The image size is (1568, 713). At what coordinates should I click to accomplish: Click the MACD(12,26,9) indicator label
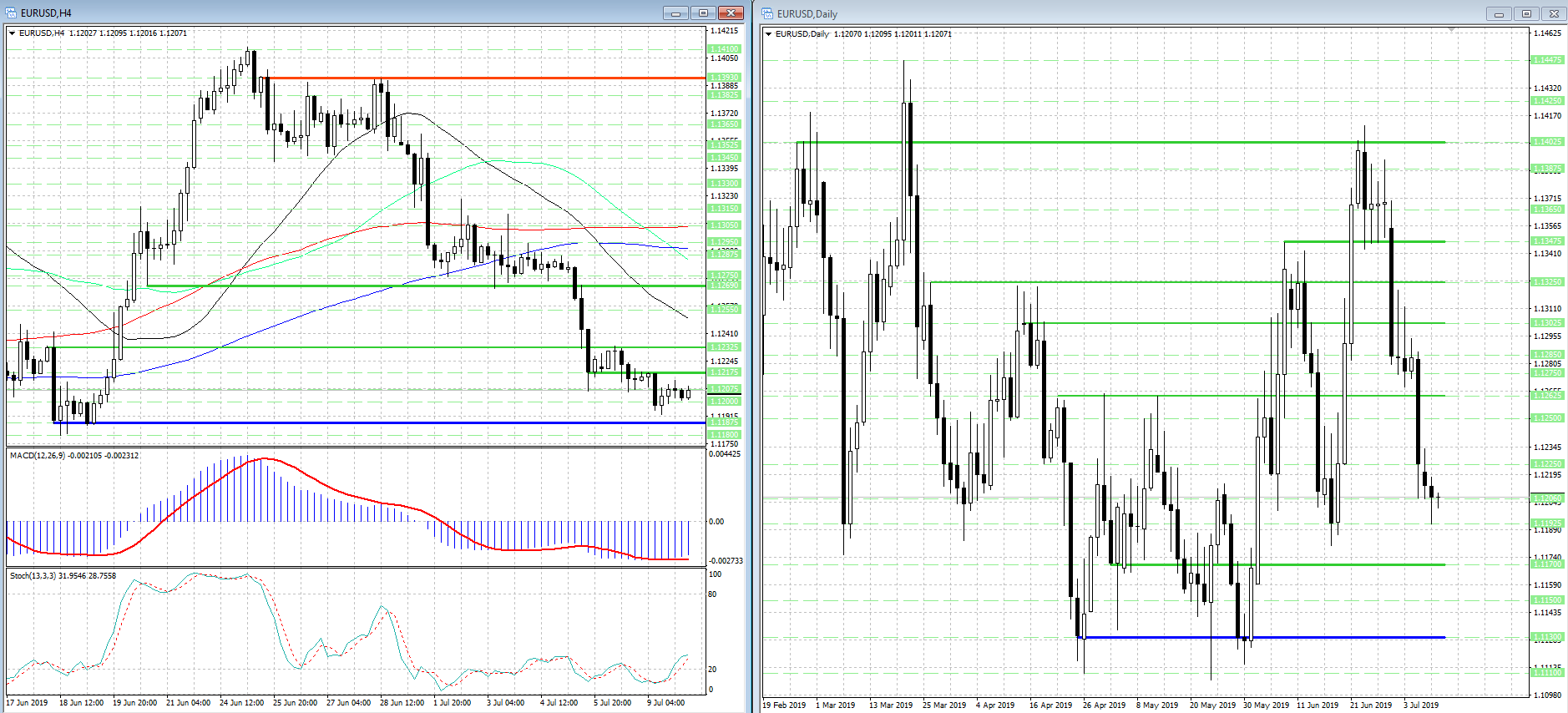pyautogui.click(x=74, y=456)
